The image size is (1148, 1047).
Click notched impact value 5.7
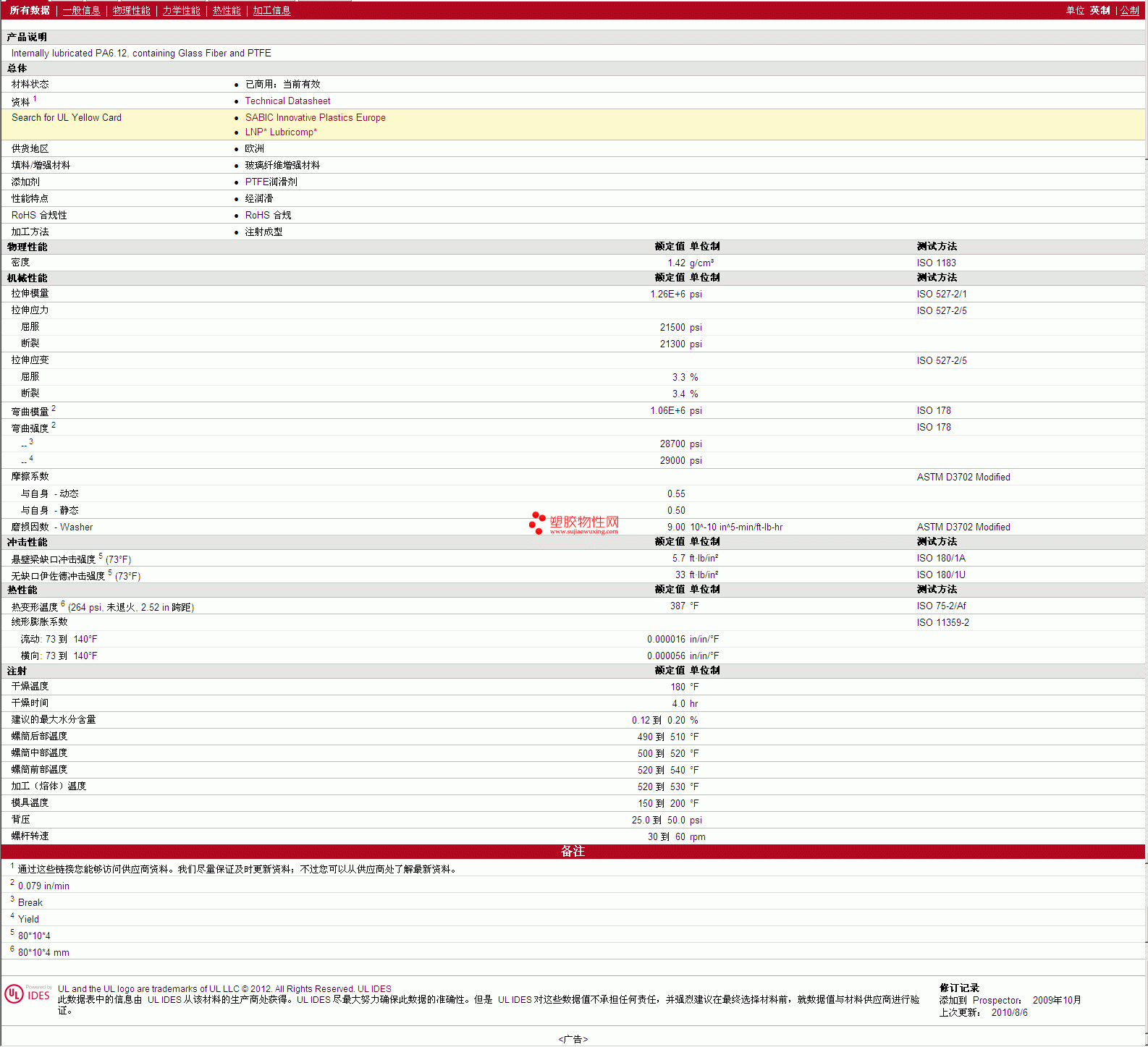678,559
